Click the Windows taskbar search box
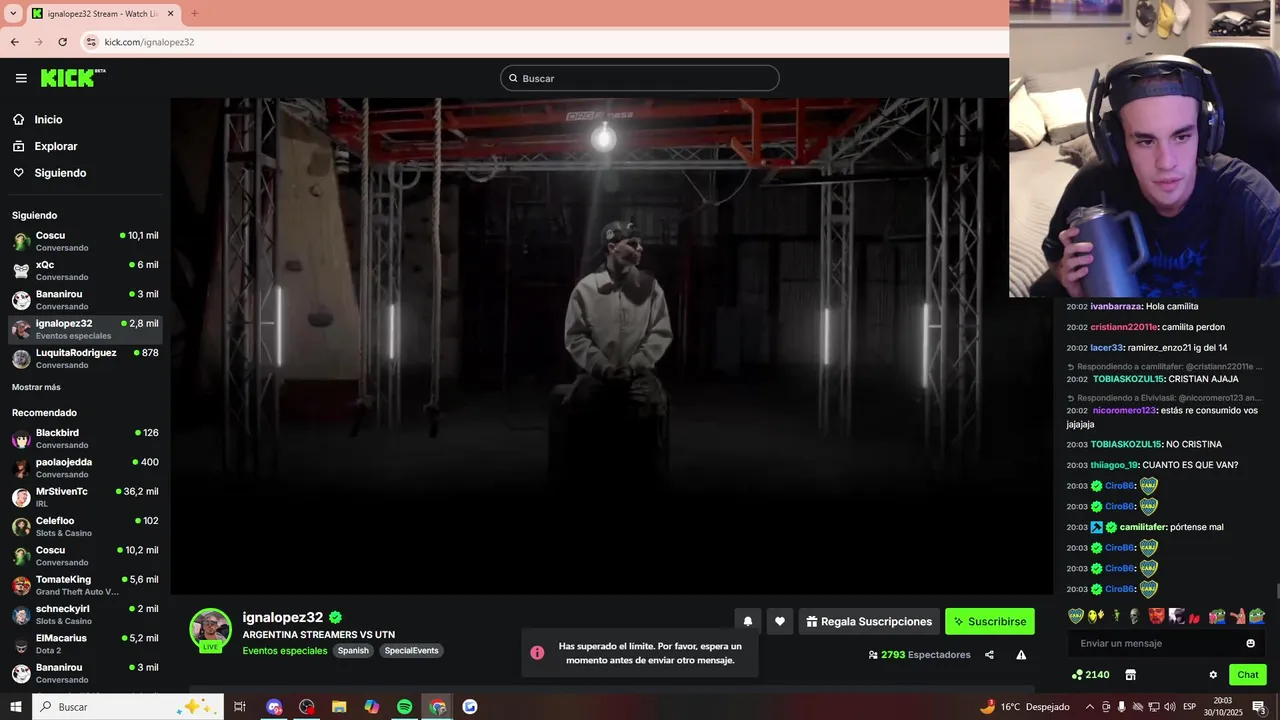The width and height of the screenshot is (1280, 720). tap(128, 707)
